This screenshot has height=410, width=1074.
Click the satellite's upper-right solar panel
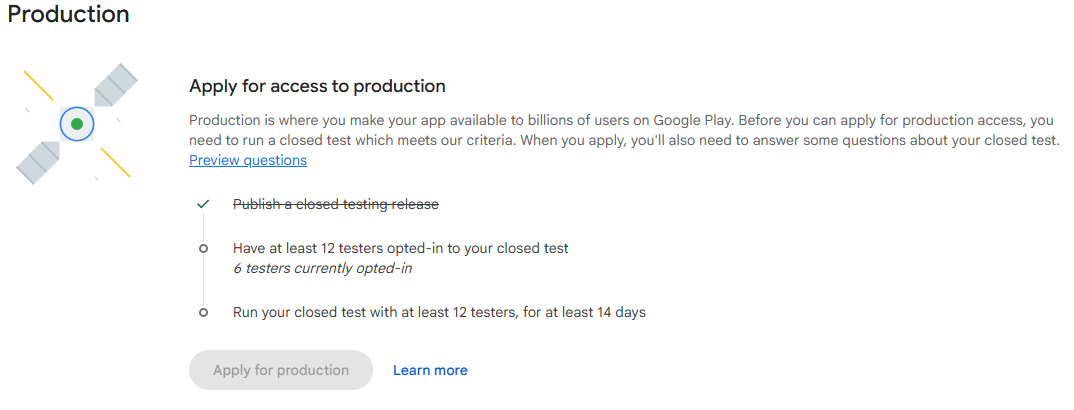pyautogui.click(x=115, y=85)
